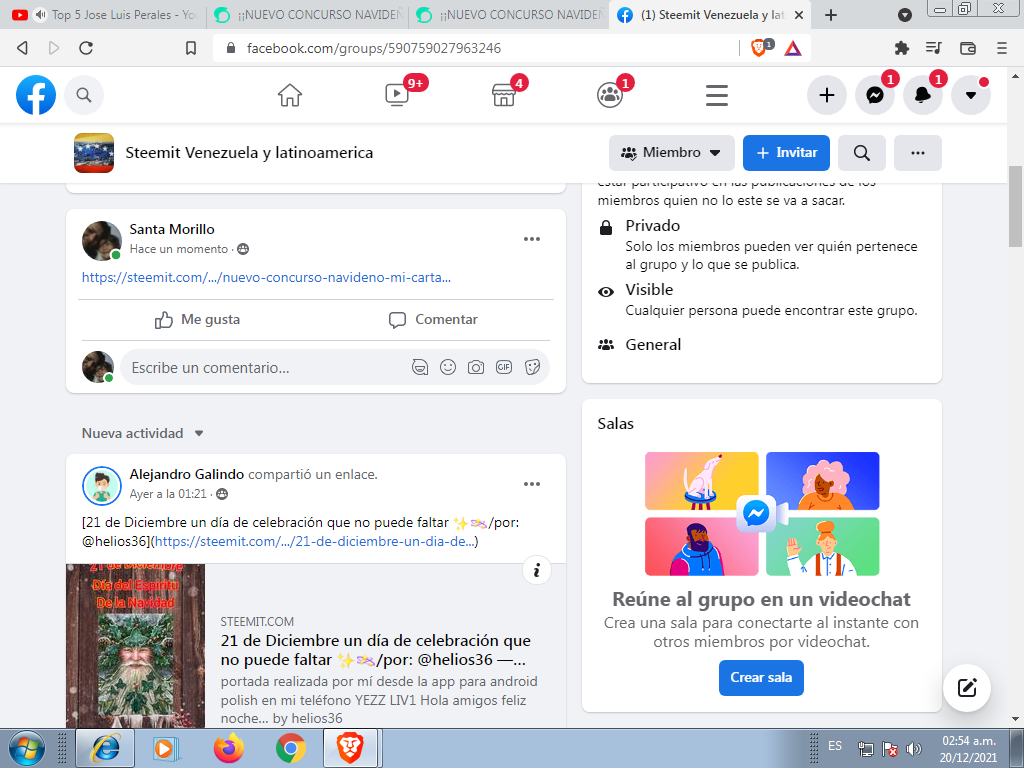Go to Facebook Home icon
Viewport: 1024px width, 768px height.
point(290,95)
